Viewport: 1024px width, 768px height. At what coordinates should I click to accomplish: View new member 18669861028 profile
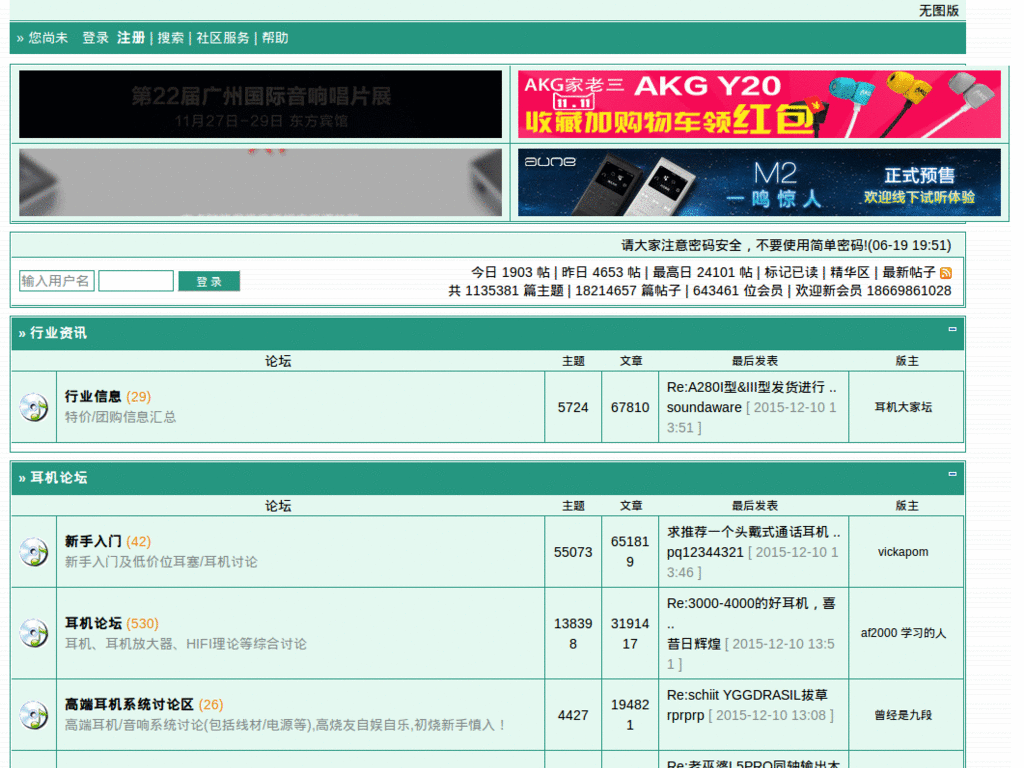coord(909,291)
